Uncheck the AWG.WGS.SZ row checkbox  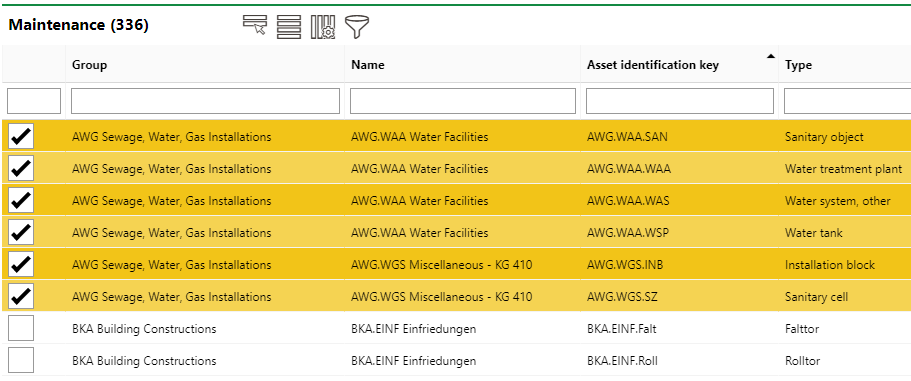(x=21, y=296)
